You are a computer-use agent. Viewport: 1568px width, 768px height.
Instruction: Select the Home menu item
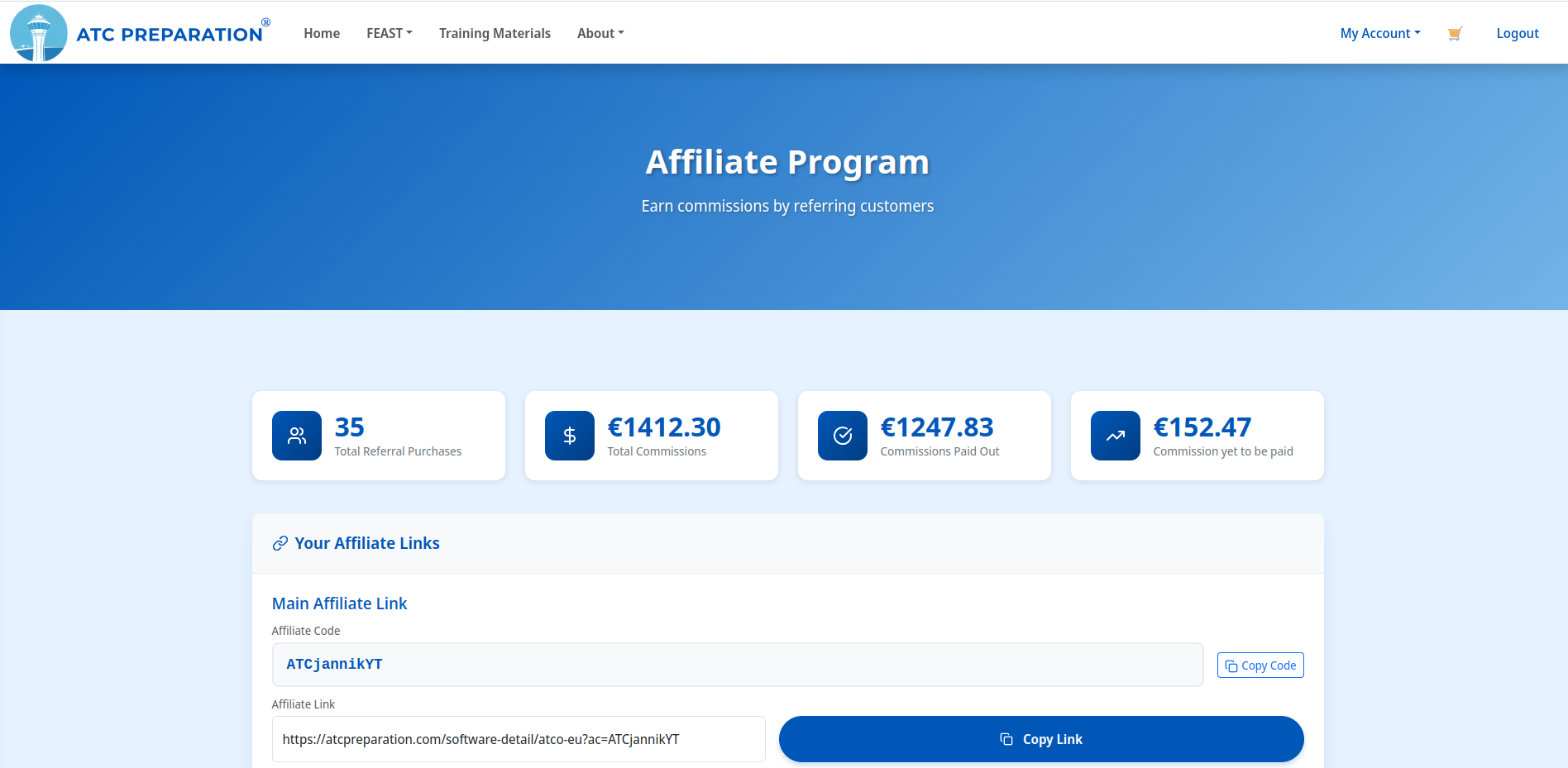322,33
